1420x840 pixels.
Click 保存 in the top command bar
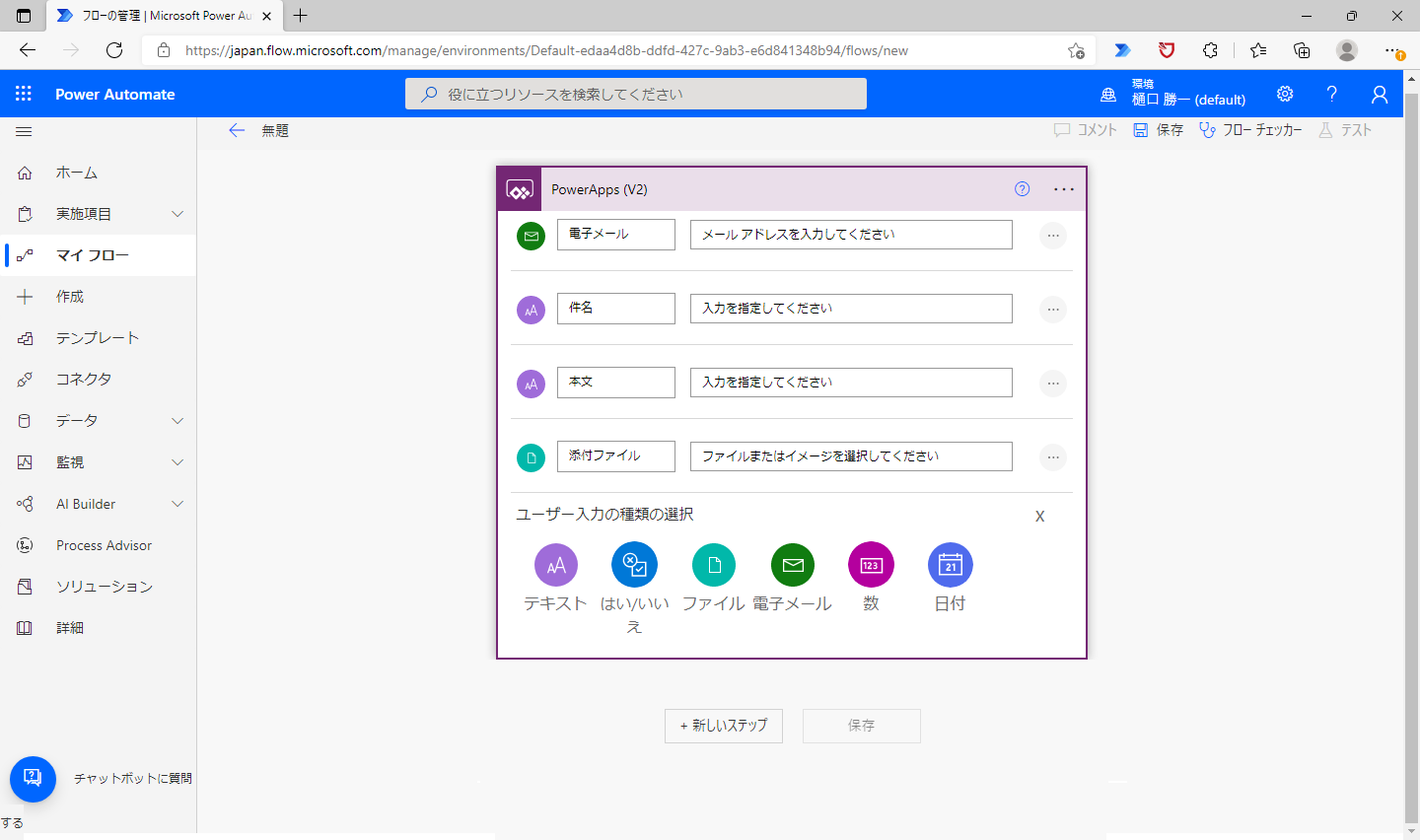pos(1158,130)
